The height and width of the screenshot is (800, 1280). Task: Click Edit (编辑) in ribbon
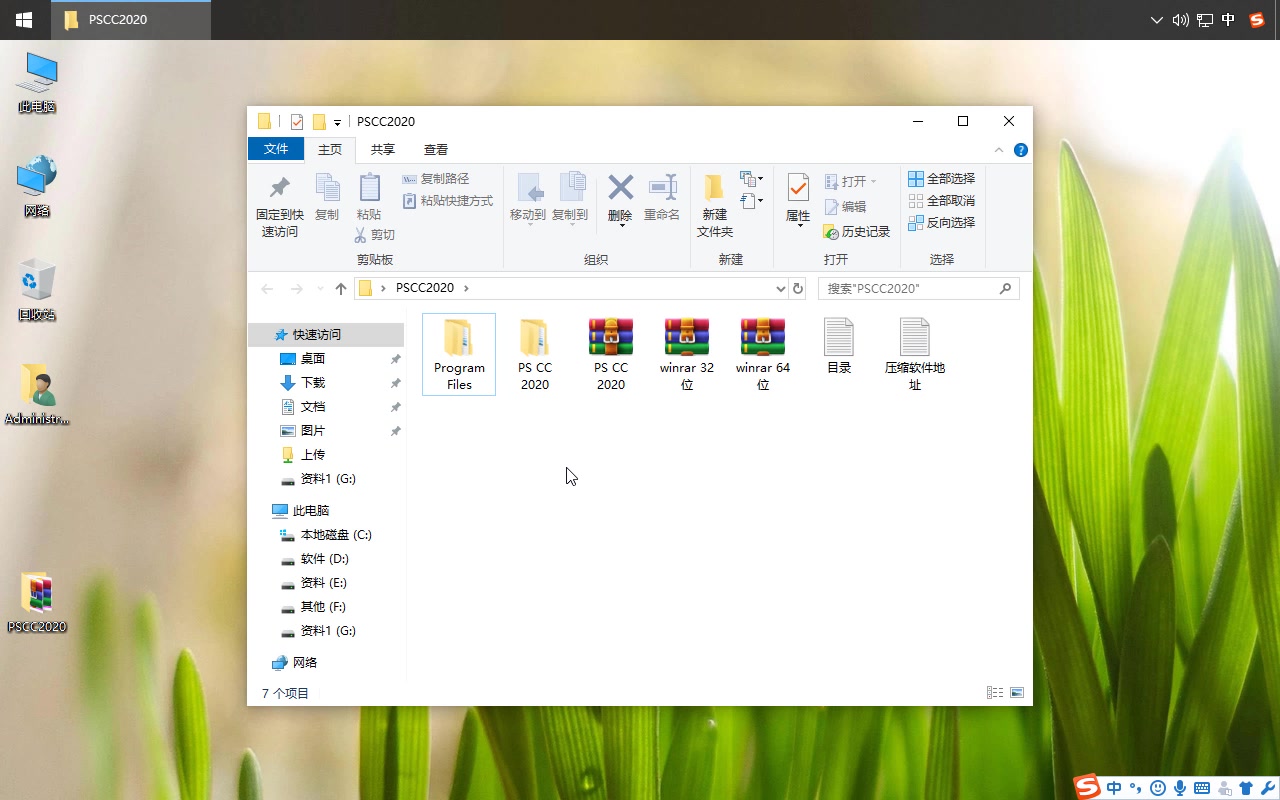click(x=845, y=207)
